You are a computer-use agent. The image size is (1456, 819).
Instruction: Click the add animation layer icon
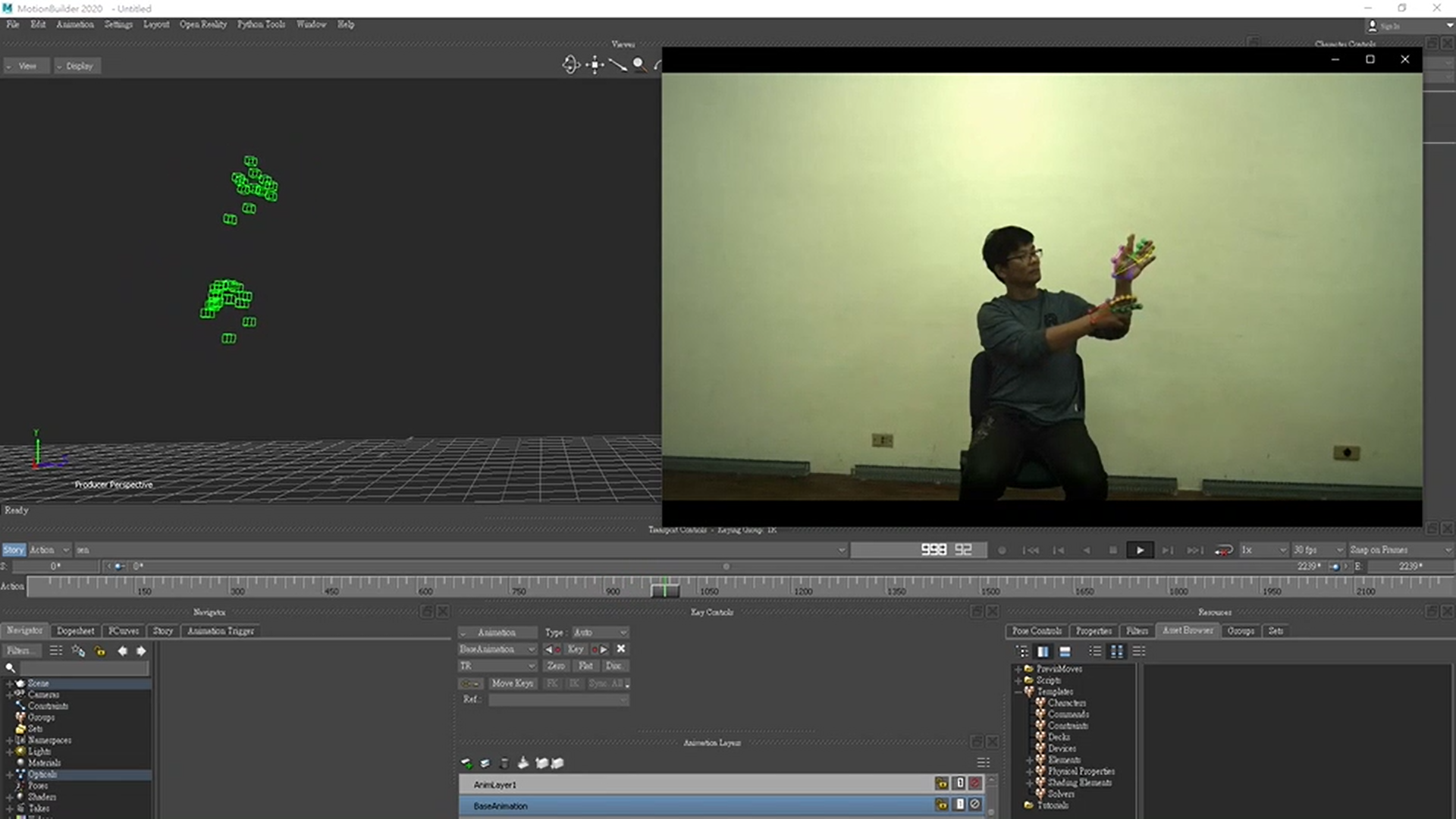466,763
